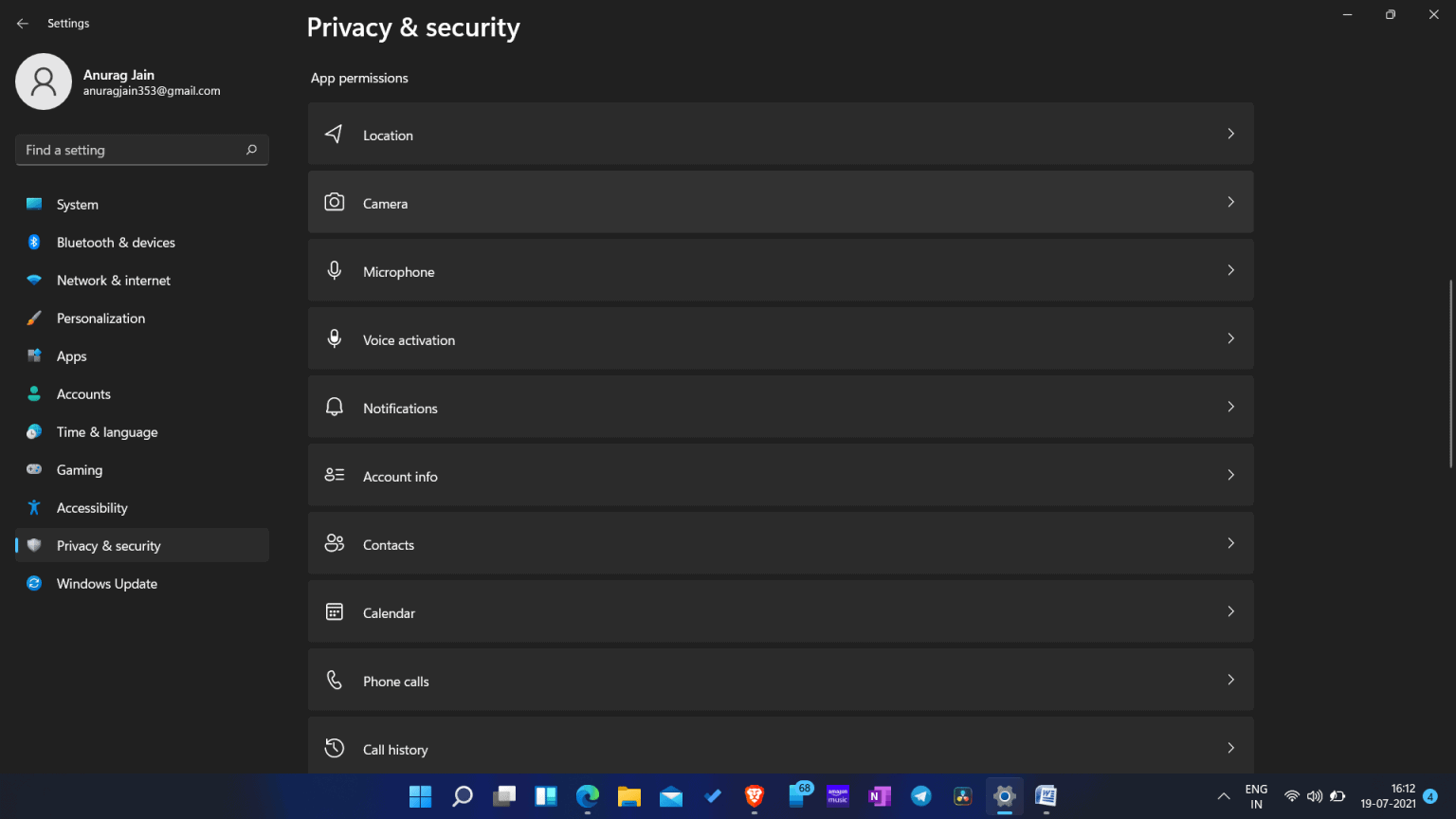Go back using the back arrow
1456x819 pixels.
click(x=23, y=23)
